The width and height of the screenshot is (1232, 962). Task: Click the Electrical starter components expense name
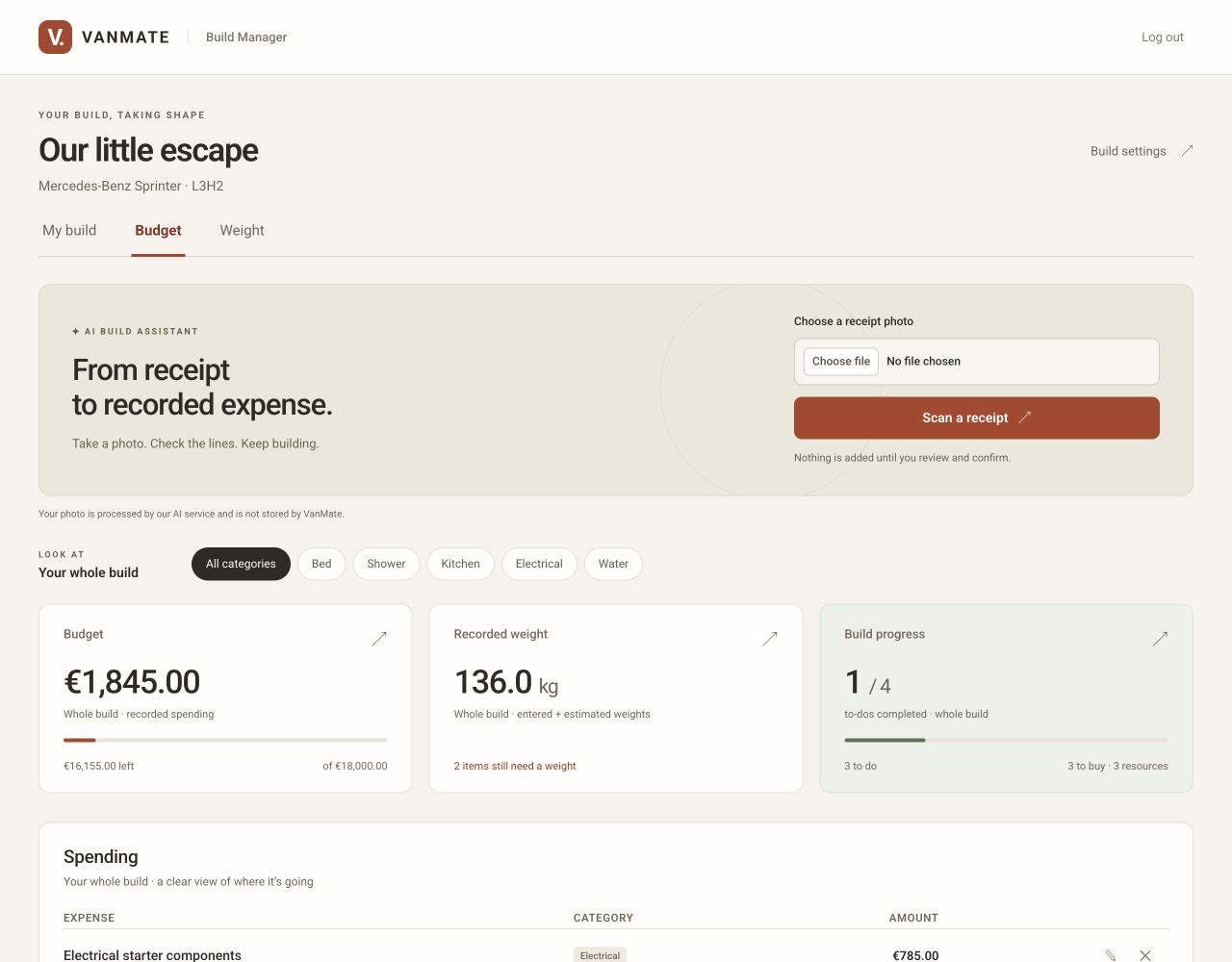[152, 955]
